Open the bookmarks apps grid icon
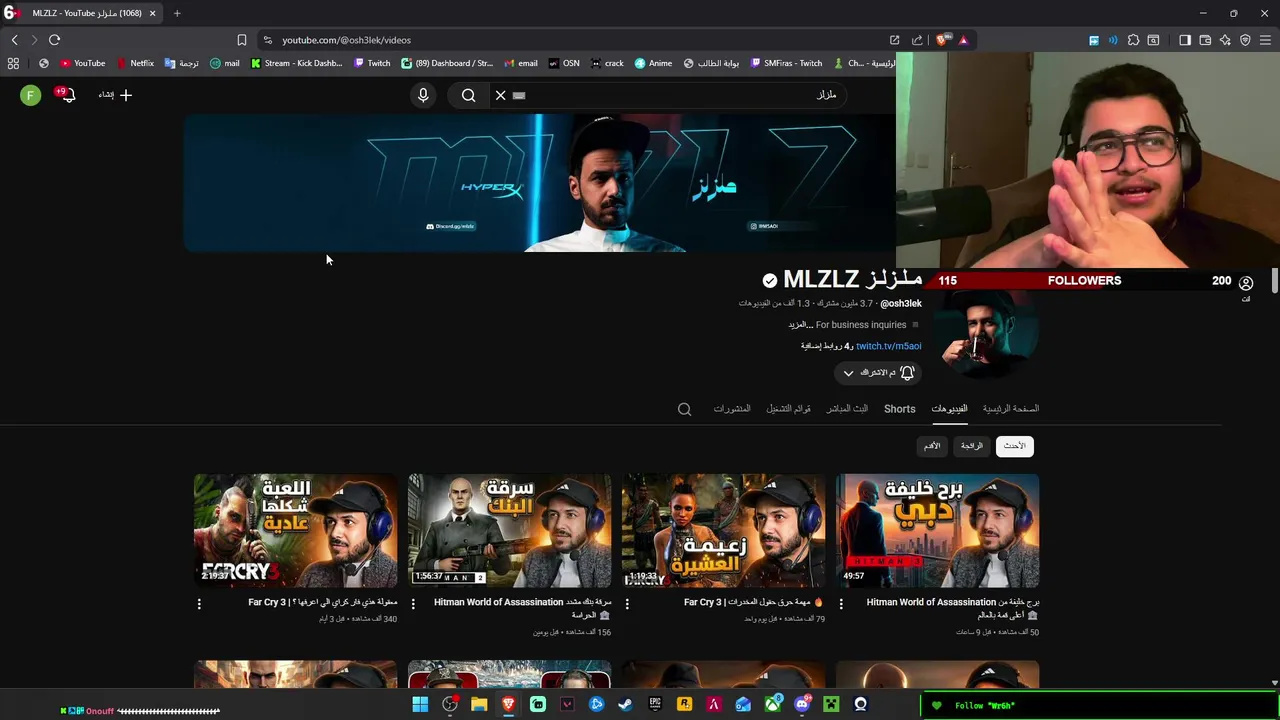This screenshot has height=720, width=1280. click(x=13, y=63)
